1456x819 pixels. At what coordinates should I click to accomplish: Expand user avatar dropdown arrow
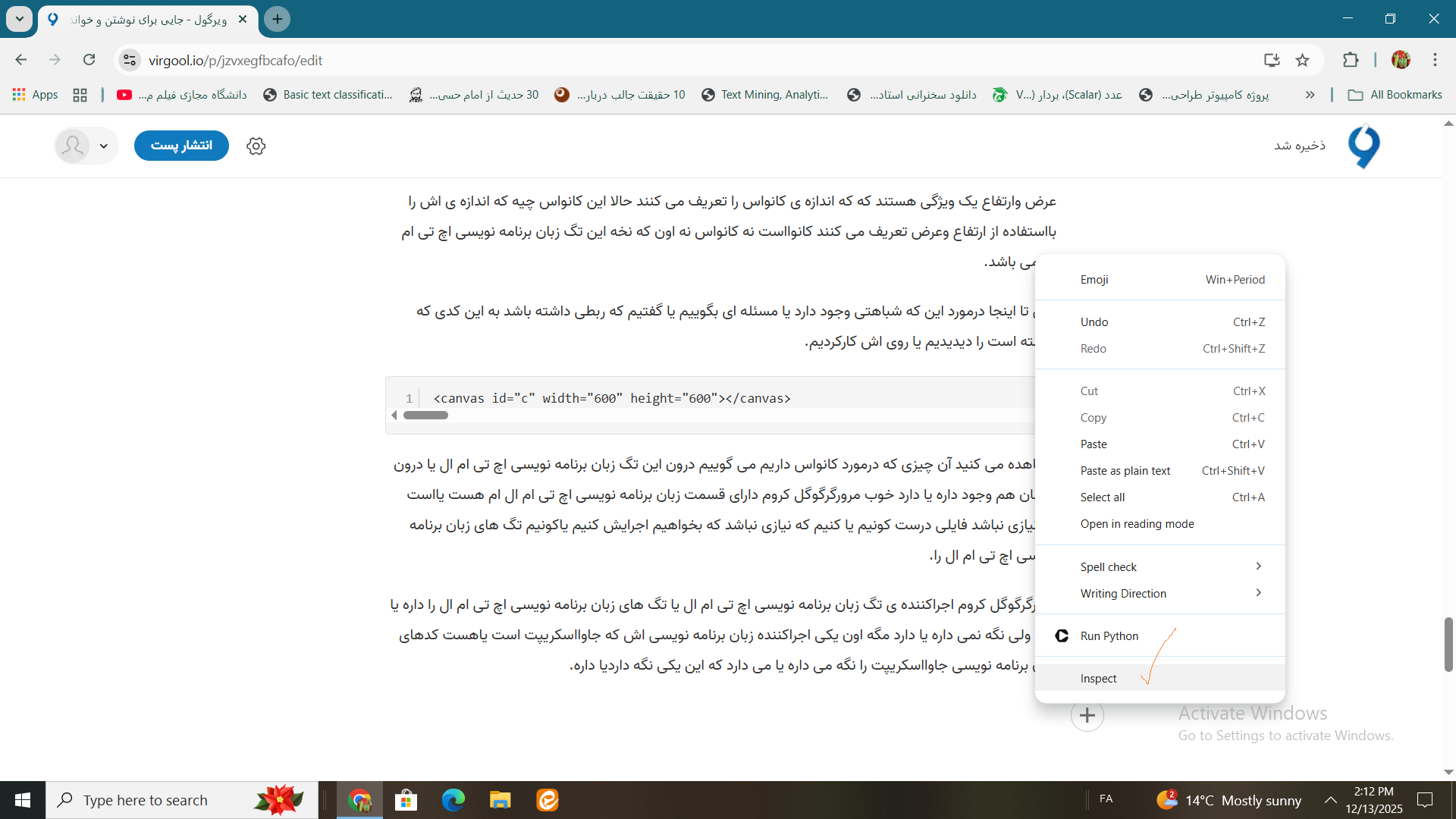click(x=104, y=146)
